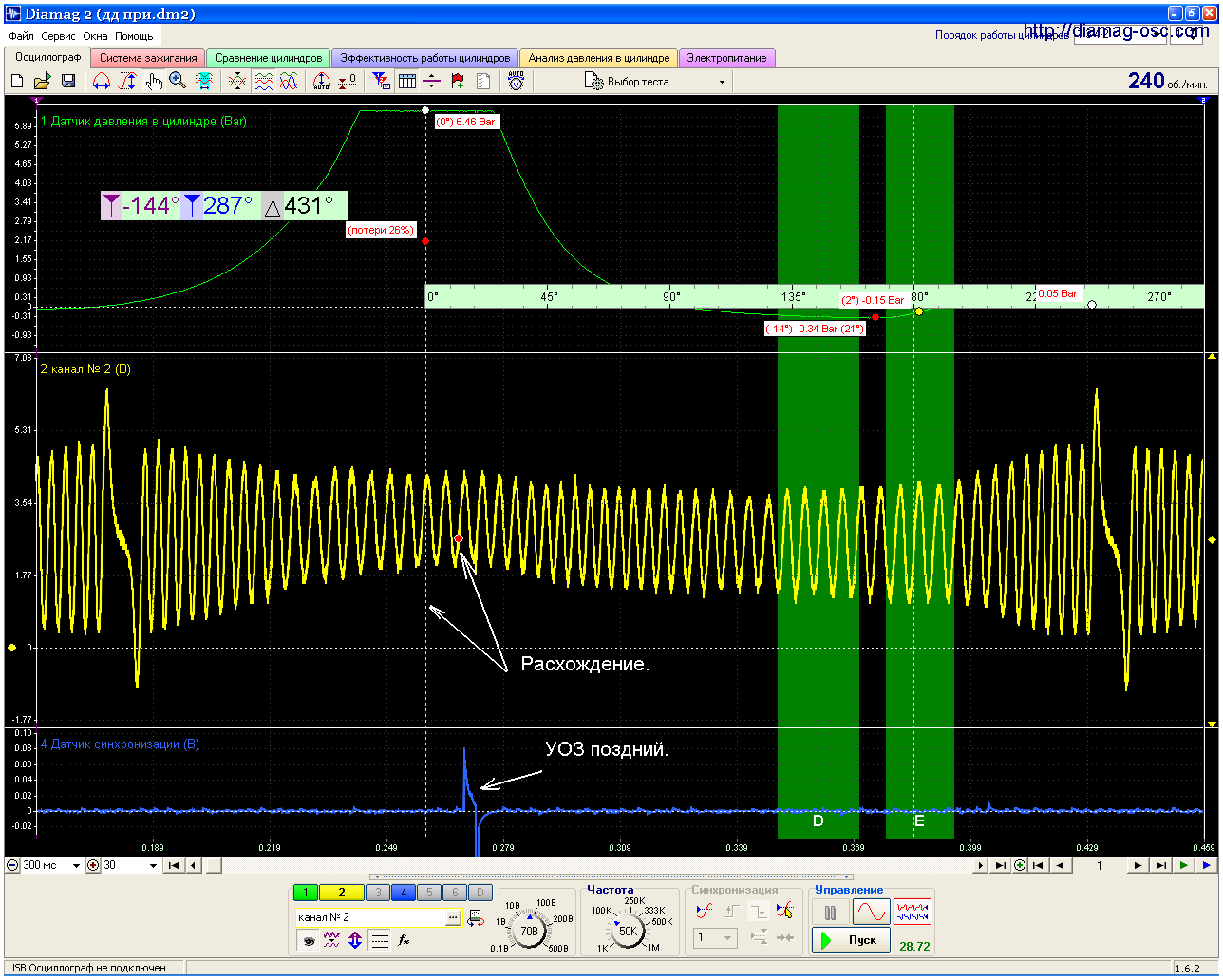This screenshot has height=980, width=1223.
Task: Toggle channel 5 button
Action: pos(429,893)
